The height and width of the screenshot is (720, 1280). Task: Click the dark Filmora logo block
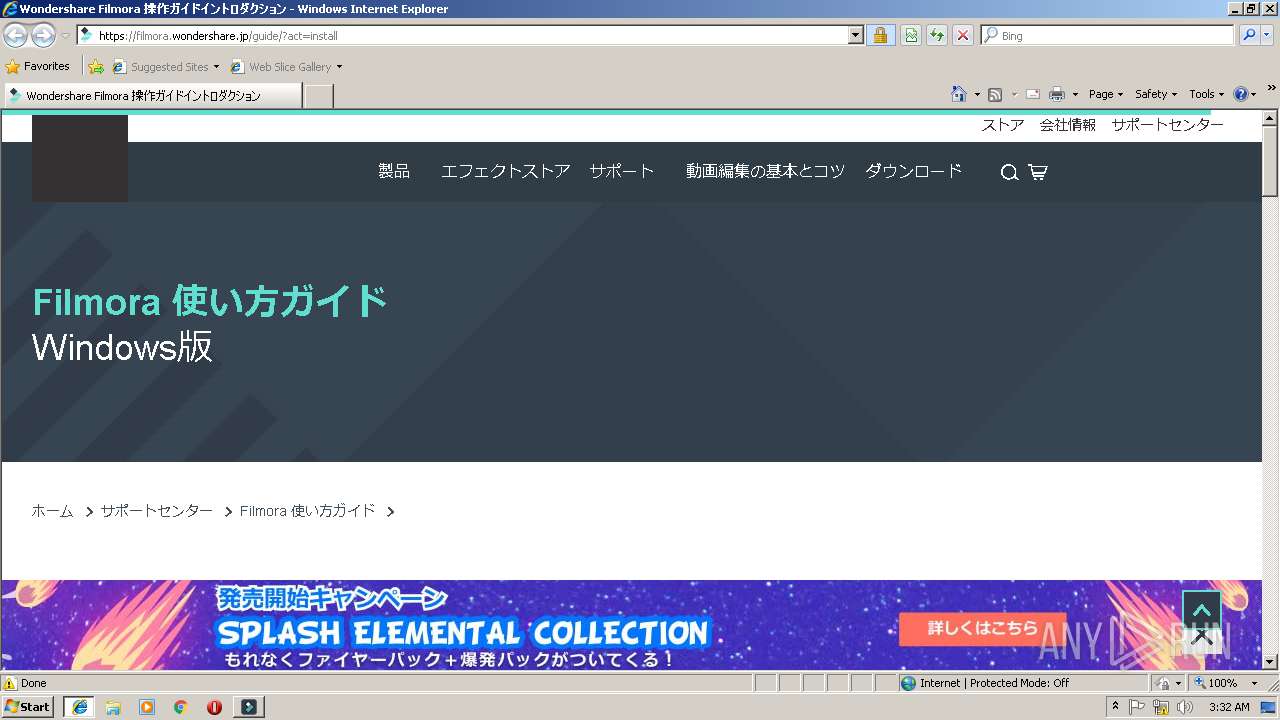pos(80,158)
